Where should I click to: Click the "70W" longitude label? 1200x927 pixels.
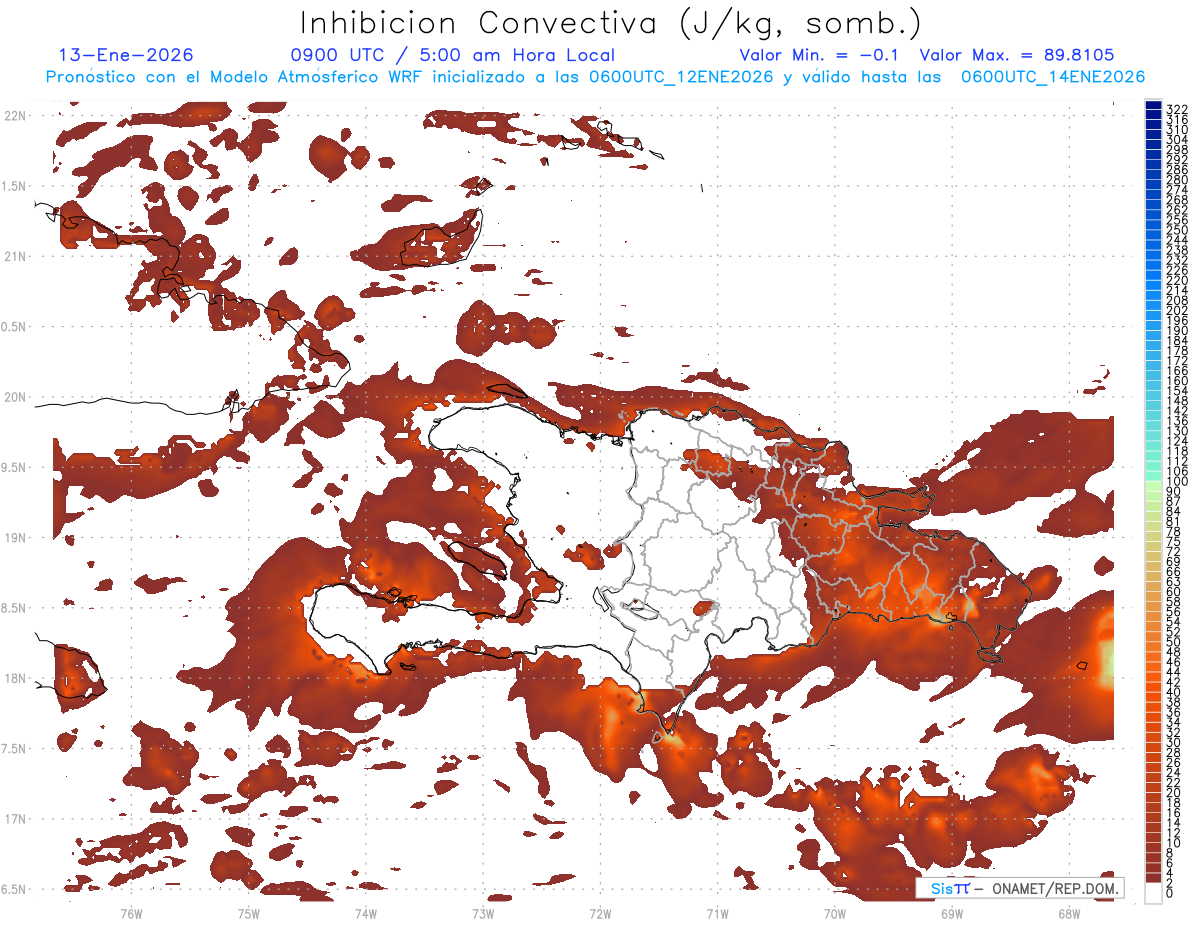[835, 913]
